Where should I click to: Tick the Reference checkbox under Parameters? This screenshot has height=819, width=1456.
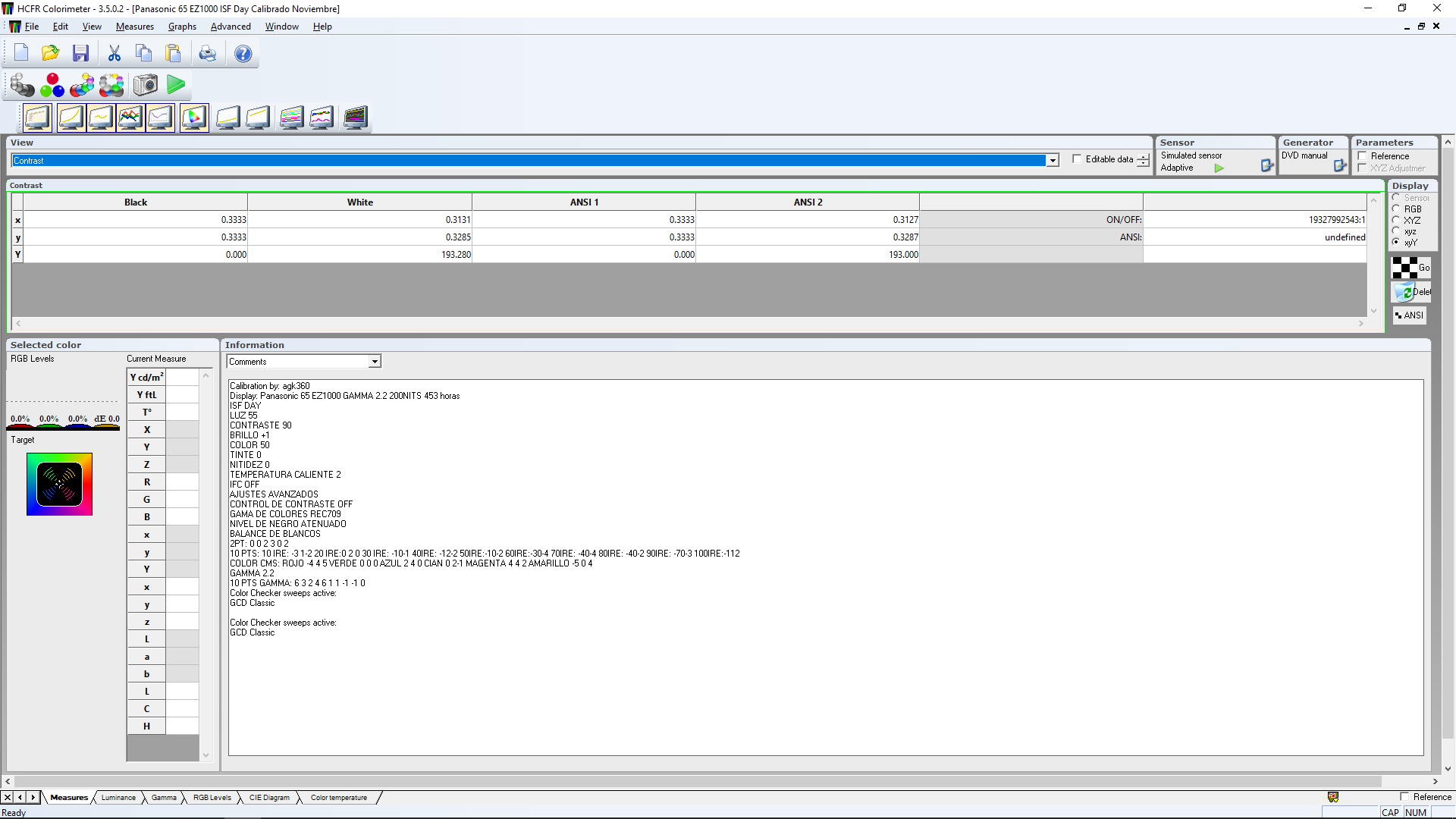[1363, 156]
